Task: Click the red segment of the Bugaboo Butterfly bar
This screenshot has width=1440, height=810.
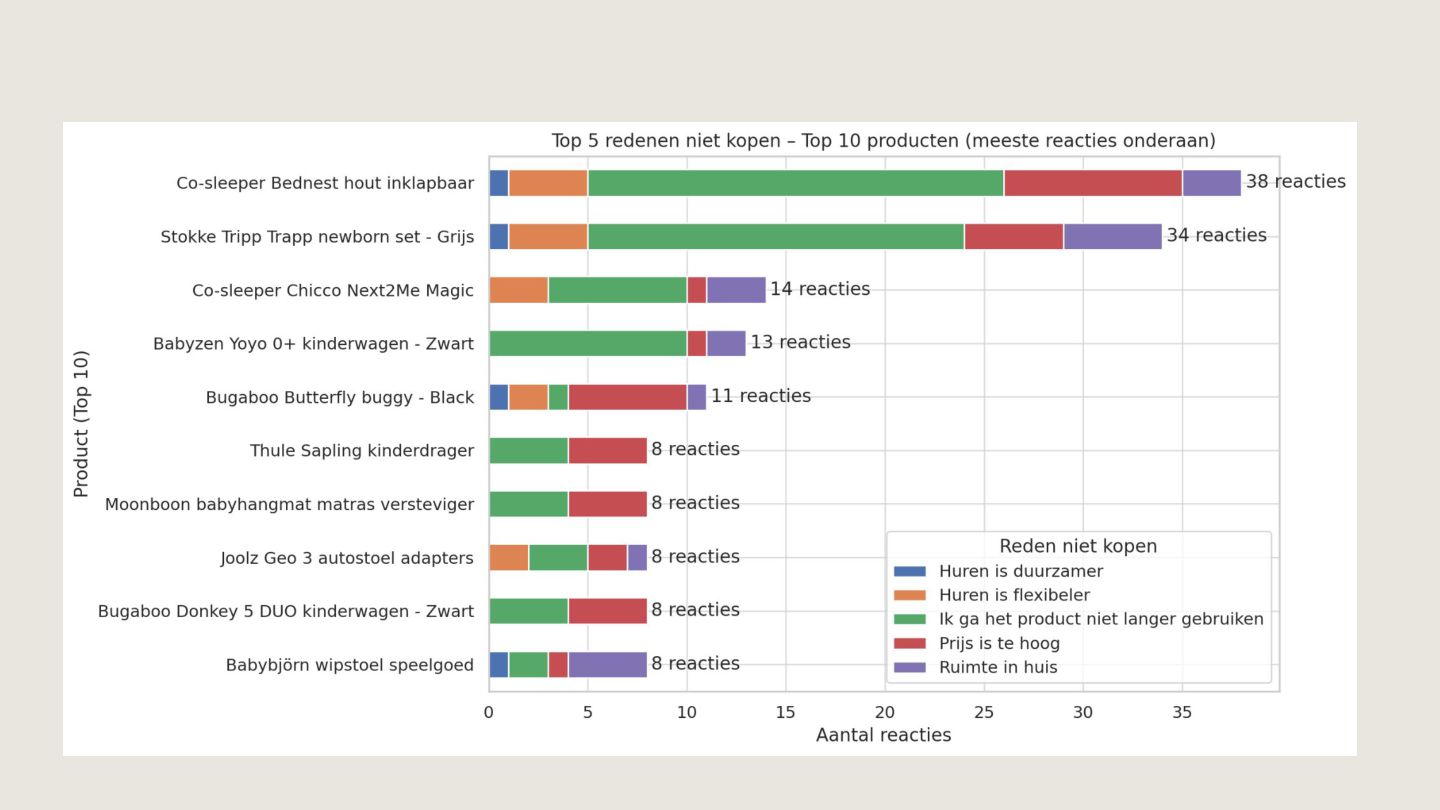Action: click(627, 397)
